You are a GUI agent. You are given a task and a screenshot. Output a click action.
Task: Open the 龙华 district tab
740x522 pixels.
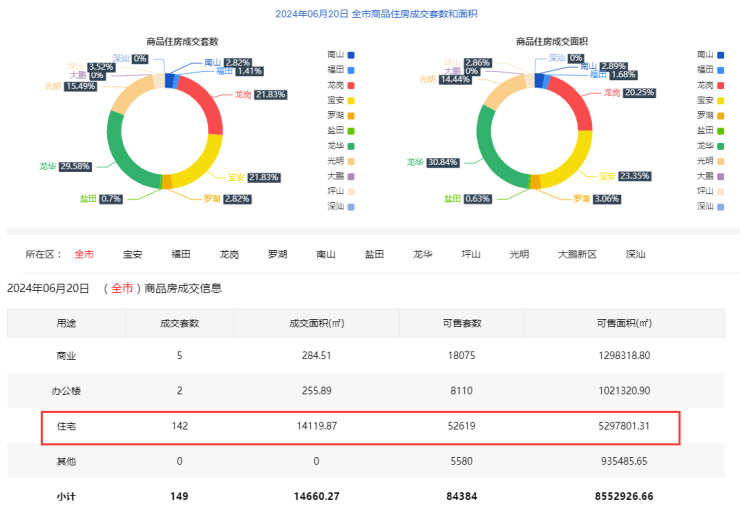point(423,254)
